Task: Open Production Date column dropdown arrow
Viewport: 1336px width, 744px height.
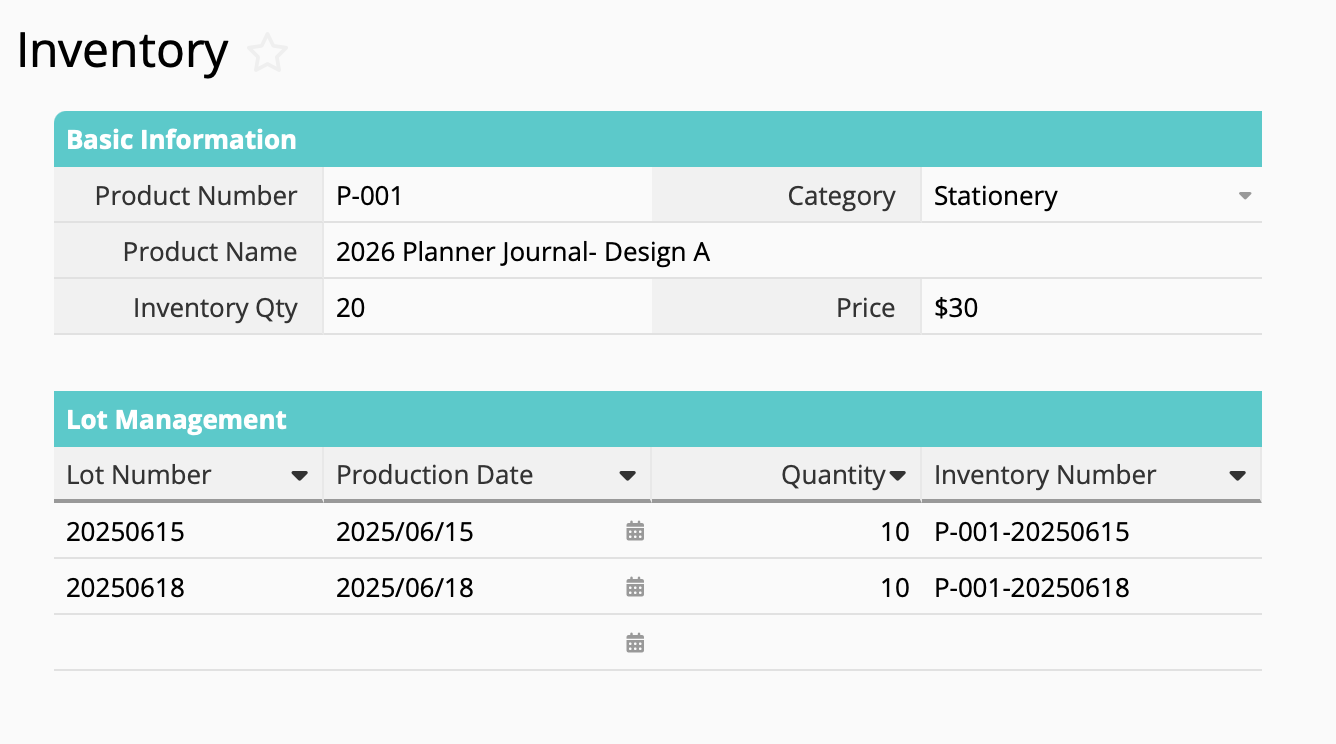Action: click(x=627, y=476)
